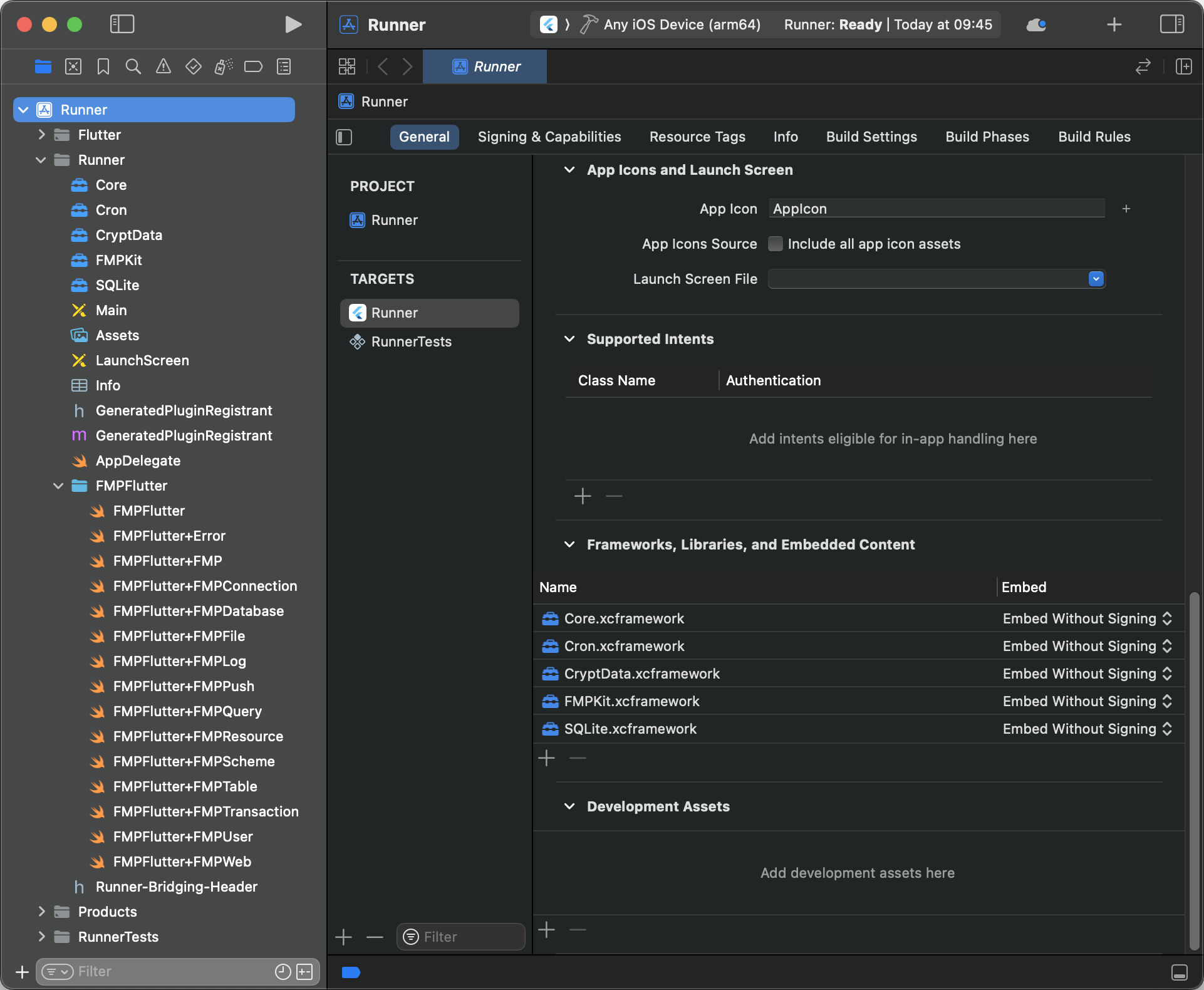Open Bookmark navigator icon

click(103, 66)
